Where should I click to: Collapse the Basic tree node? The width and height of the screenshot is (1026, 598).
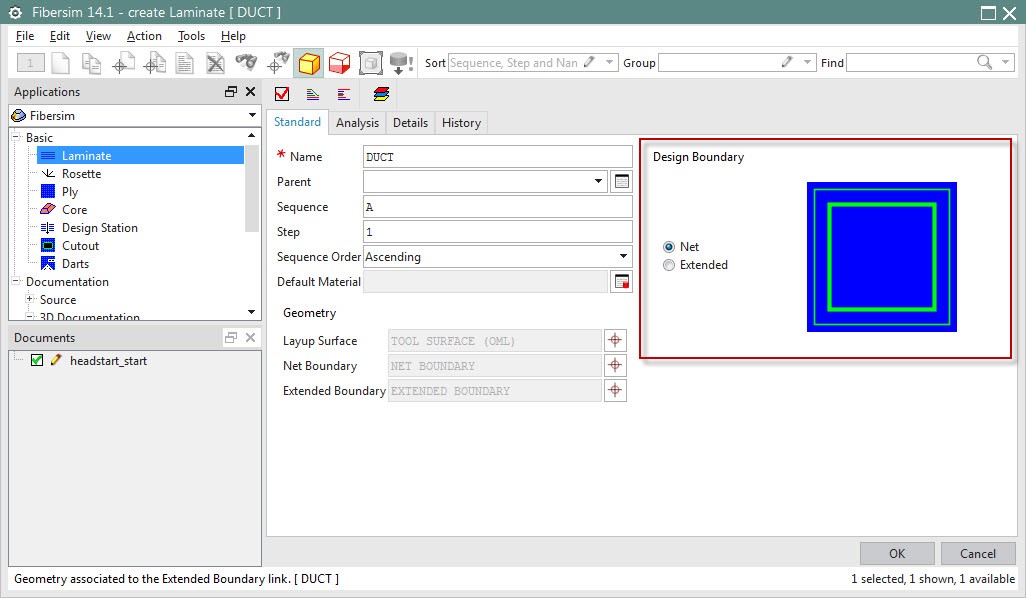(x=15, y=137)
